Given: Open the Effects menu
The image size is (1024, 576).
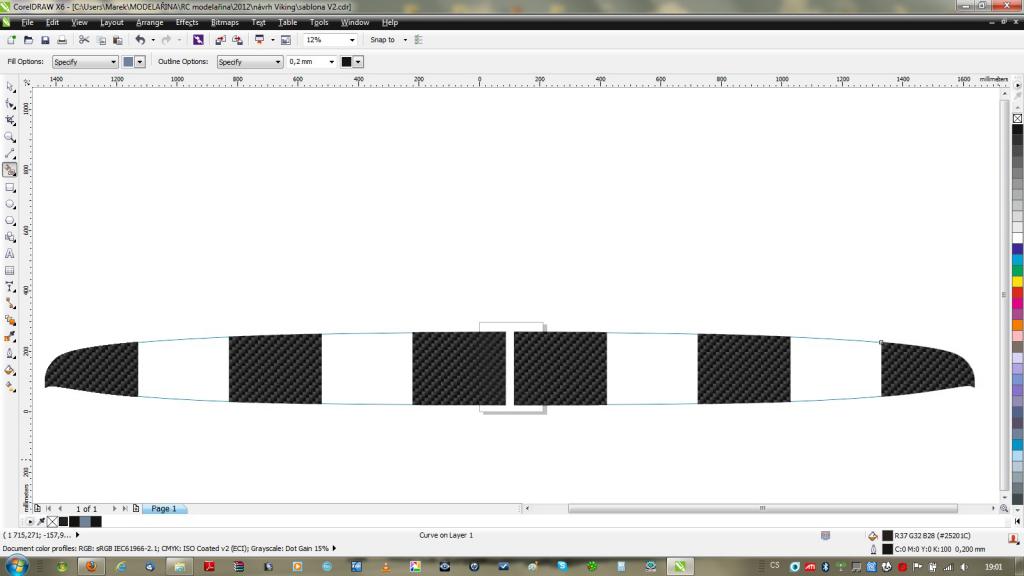Looking at the screenshot, I should click(x=187, y=22).
